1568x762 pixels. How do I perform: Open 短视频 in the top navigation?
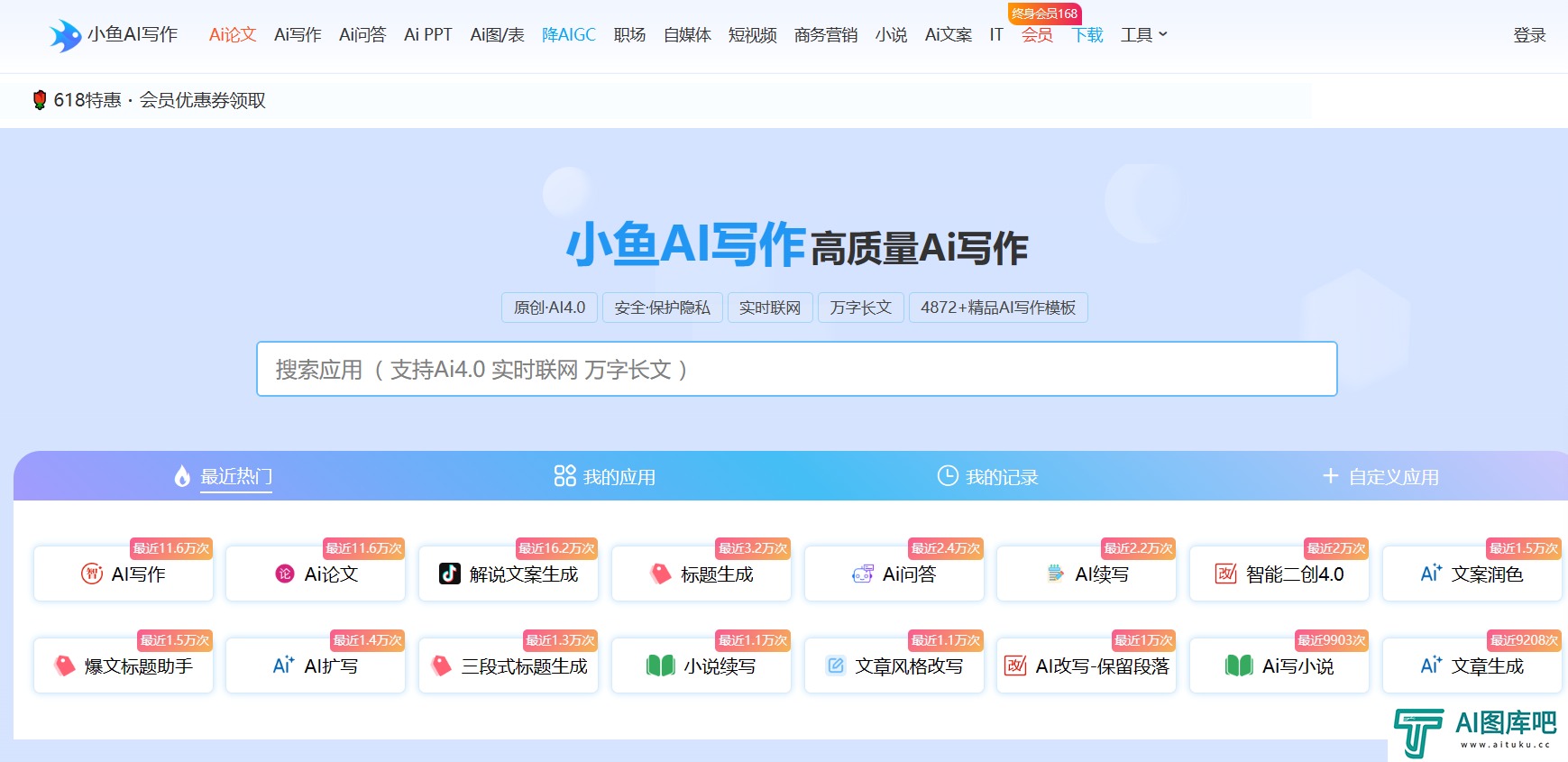pyautogui.click(x=752, y=35)
